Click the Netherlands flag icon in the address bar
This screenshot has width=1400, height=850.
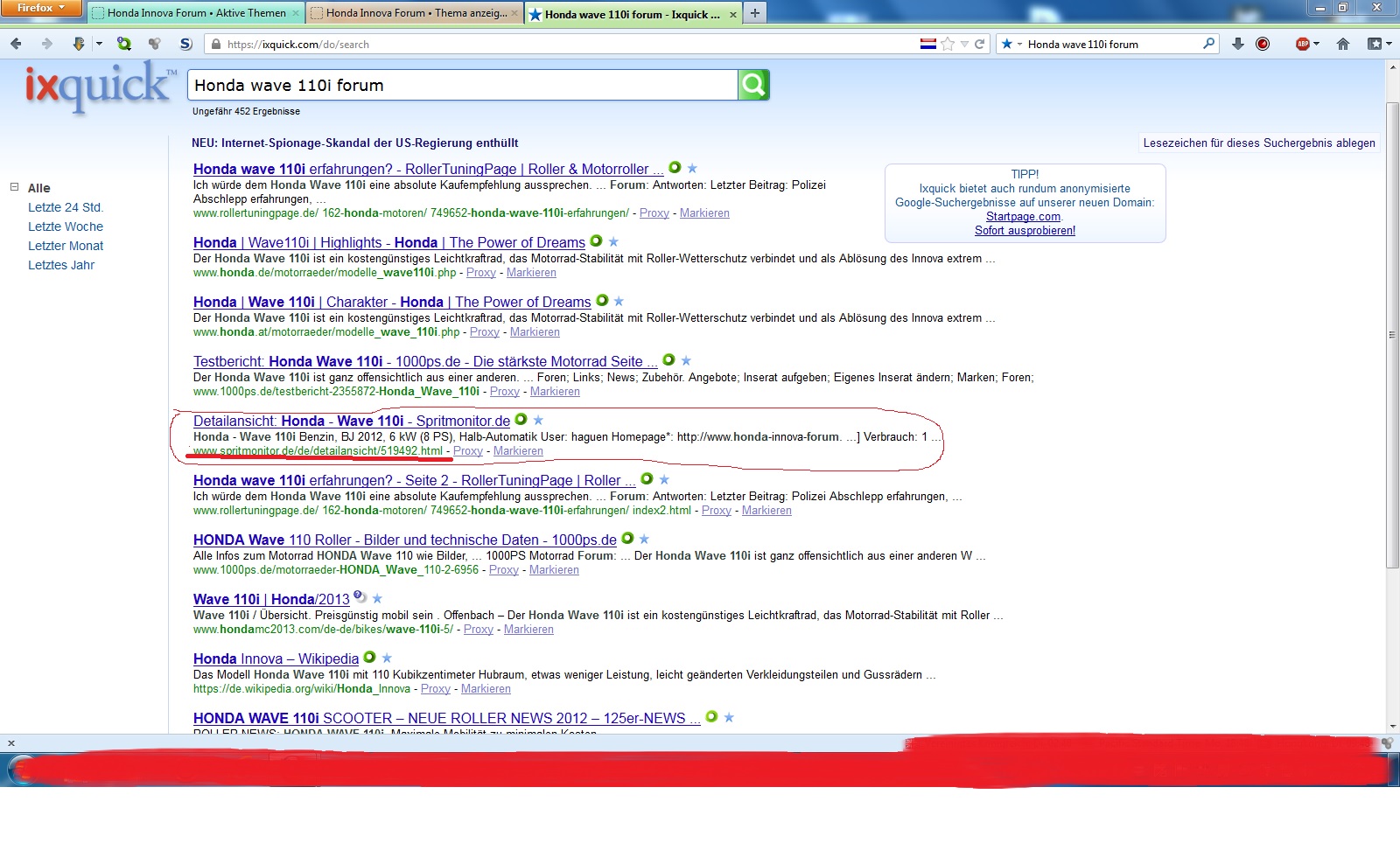point(927,44)
